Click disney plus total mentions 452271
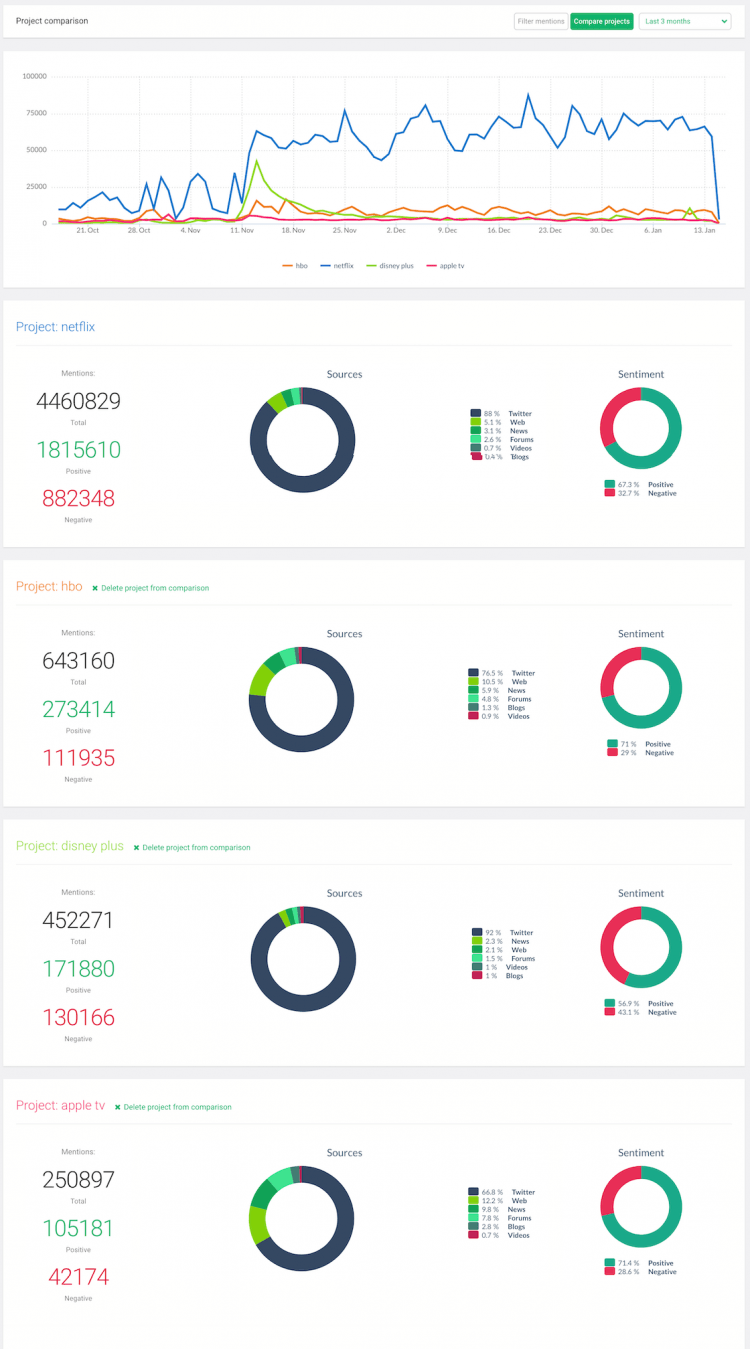 tap(78, 920)
